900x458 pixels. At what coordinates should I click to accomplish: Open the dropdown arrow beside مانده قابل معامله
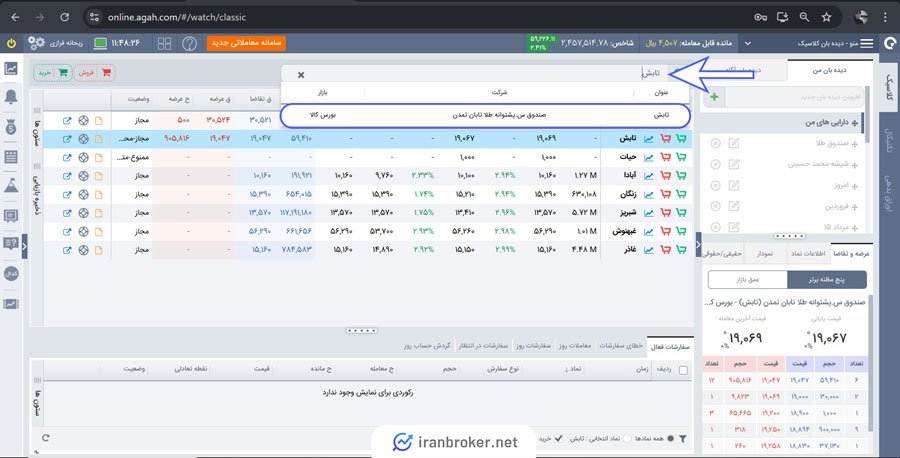point(747,43)
